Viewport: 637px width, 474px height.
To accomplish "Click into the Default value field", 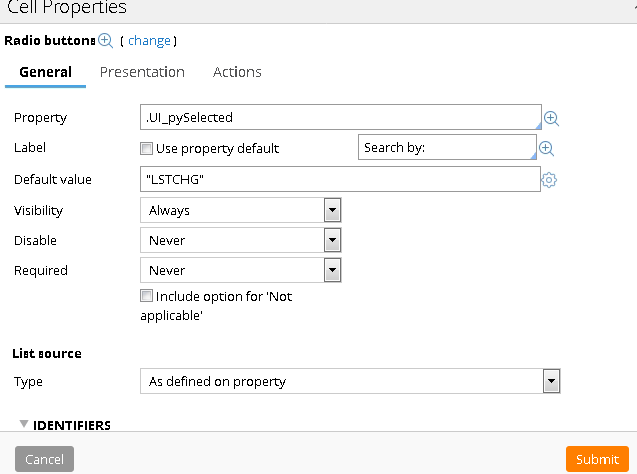I will click(x=340, y=179).
